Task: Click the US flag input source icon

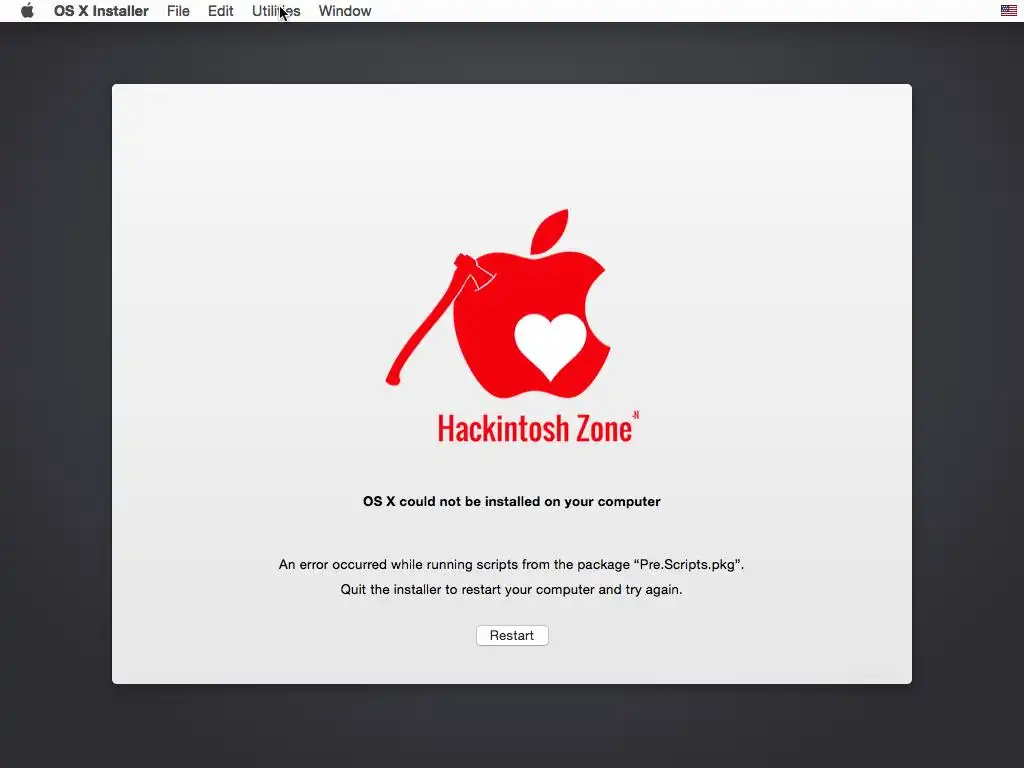Action: (x=1008, y=10)
